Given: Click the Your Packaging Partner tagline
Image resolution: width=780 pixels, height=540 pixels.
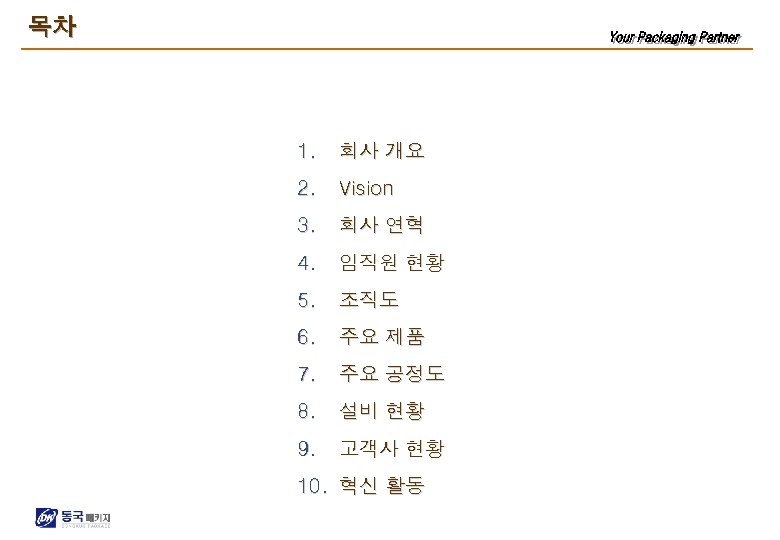Looking at the screenshot, I should [673, 38].
